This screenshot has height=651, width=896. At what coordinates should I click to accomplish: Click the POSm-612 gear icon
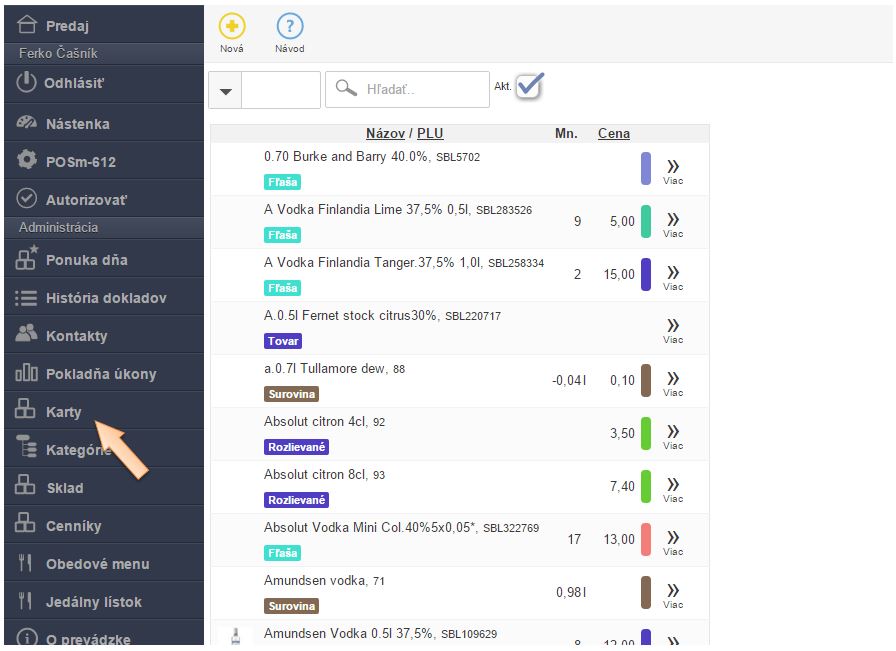[x=27, y=161]
